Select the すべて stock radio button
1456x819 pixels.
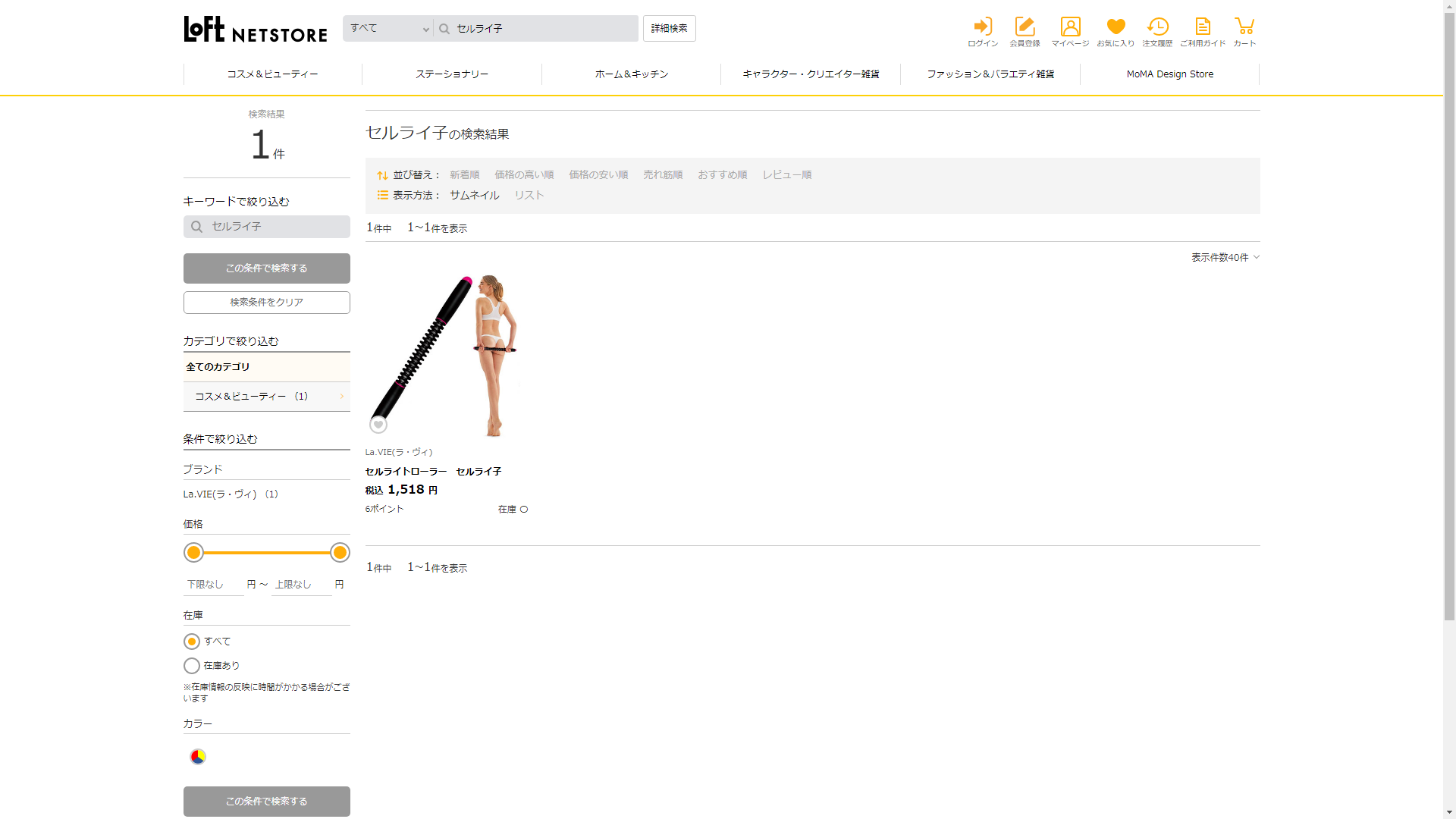pyautogui.click(x=192, y=642)
